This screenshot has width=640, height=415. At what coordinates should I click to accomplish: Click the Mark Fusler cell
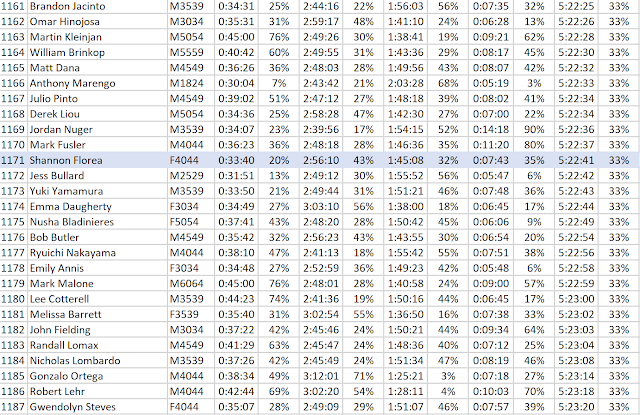point(97,145)
